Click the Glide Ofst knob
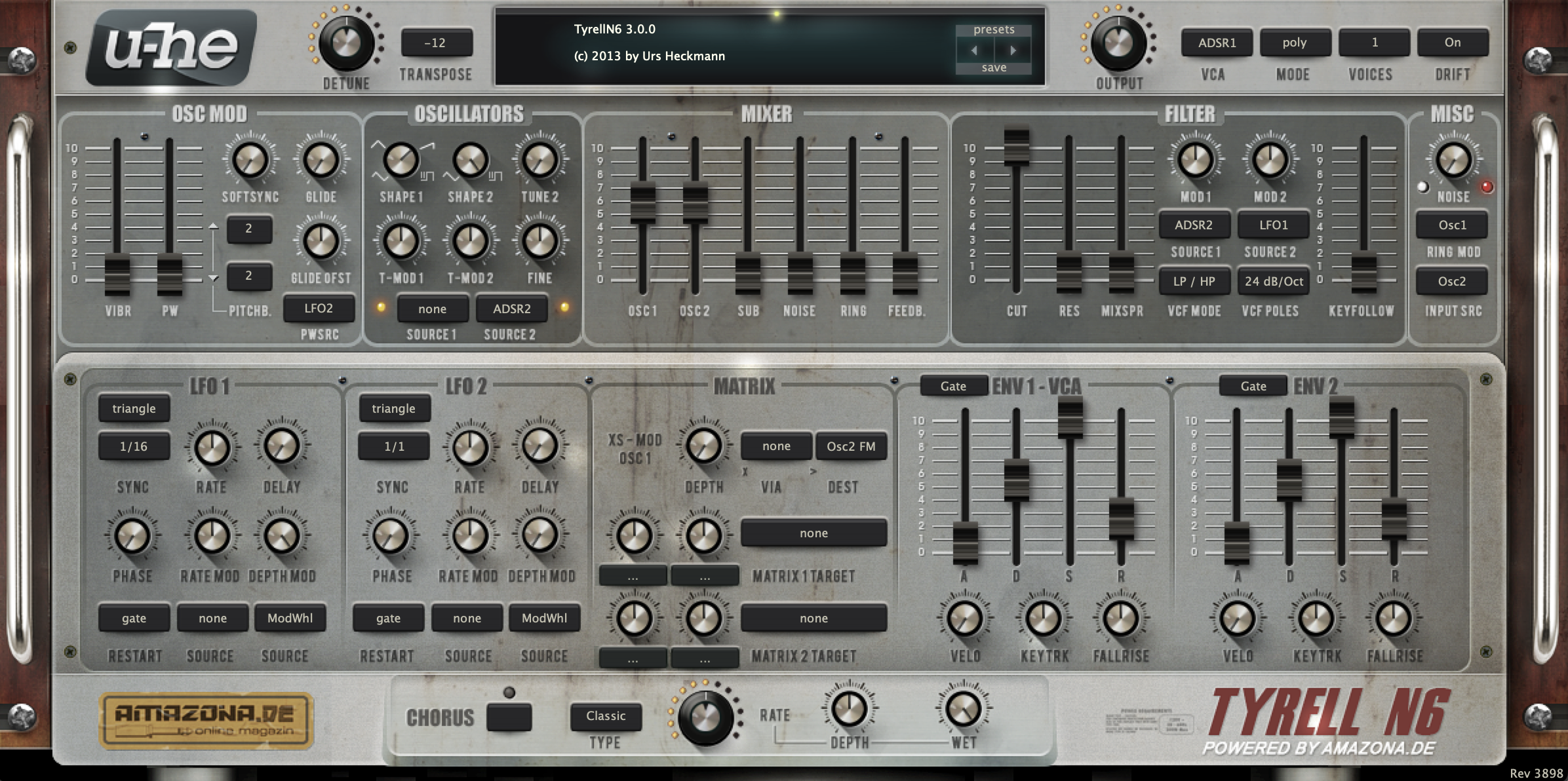 pyautogui.click(x=321, y=240)
